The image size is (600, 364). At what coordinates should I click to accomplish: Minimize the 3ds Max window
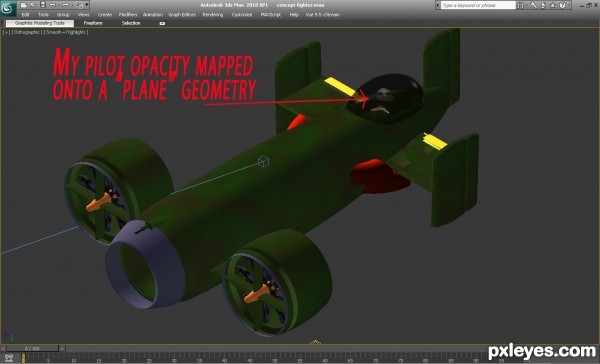[582, 5]
